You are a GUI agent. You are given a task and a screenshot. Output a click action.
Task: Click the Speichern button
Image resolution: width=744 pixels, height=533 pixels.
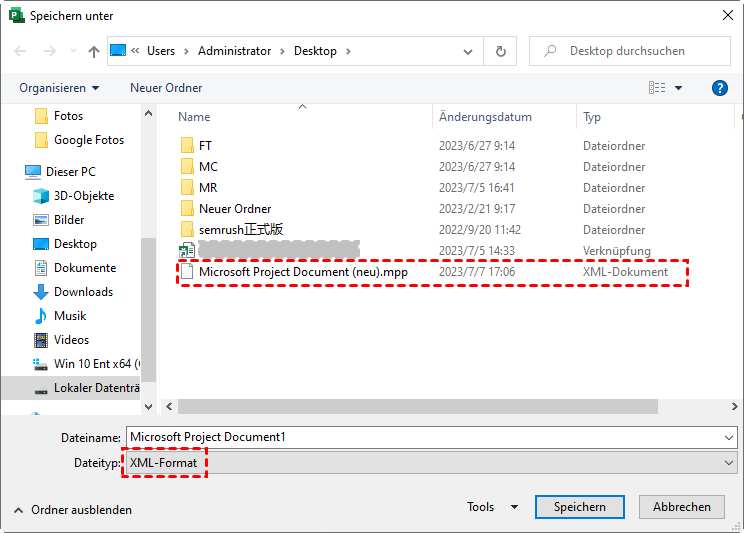pos(580,507)
